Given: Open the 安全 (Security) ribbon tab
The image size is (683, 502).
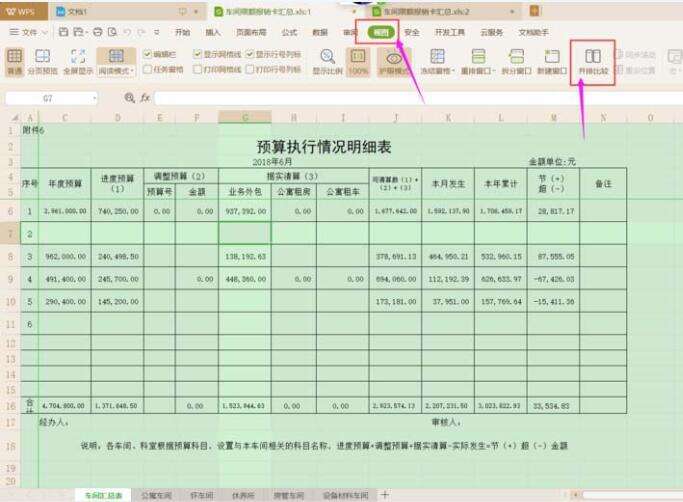Looking at the screenshot, I should pyautogui.click(x=412, y=32).
